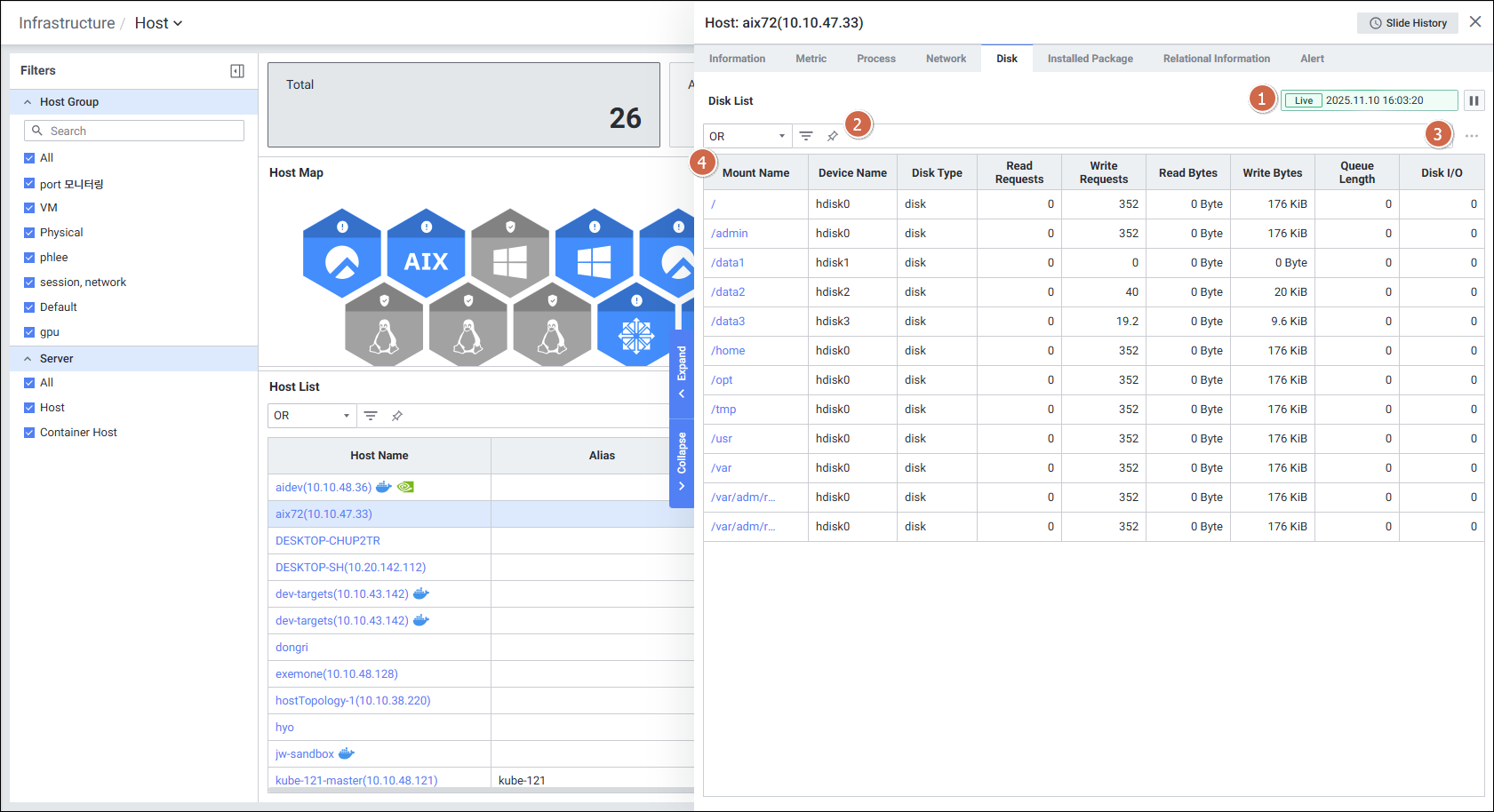This screenshot has height=812, width=1494.
Task: Click the Host List filter icon
Action: [371, 416]
